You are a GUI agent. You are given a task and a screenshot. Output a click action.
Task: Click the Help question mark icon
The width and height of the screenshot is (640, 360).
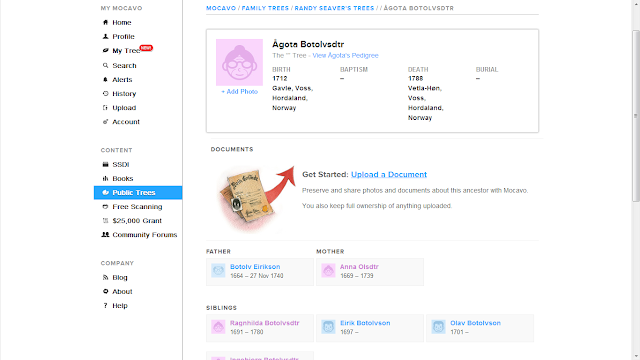click(105, 305)
